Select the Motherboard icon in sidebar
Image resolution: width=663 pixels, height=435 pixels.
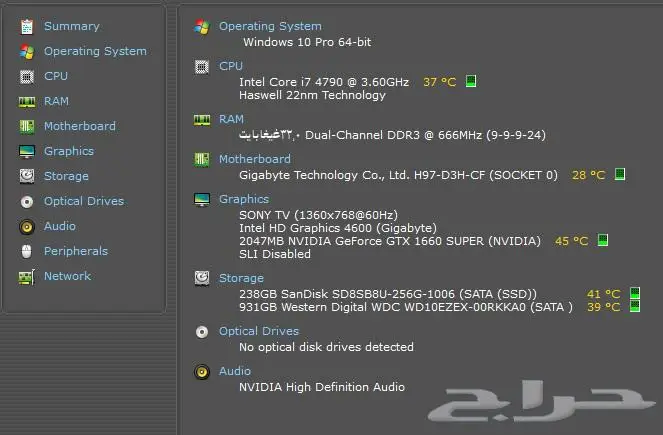coord(26,126)
